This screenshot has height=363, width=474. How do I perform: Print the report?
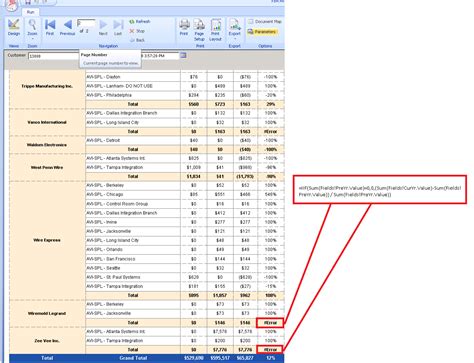click(x=184, y=27)
